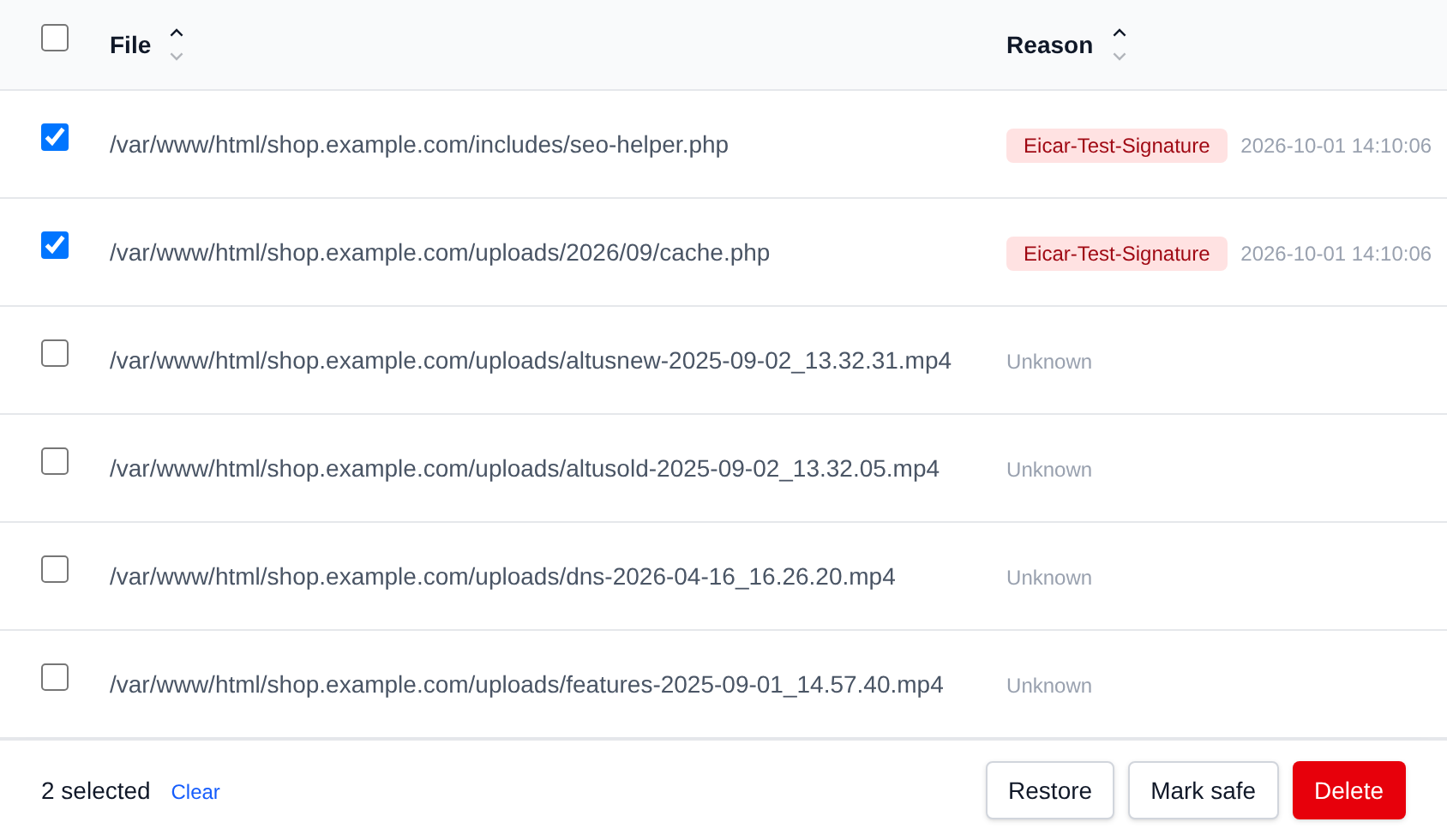Select the dns-2026-04-16_16.26.20.mp4 path
Screen dimensions: 1447x840
tap(502, 577)
